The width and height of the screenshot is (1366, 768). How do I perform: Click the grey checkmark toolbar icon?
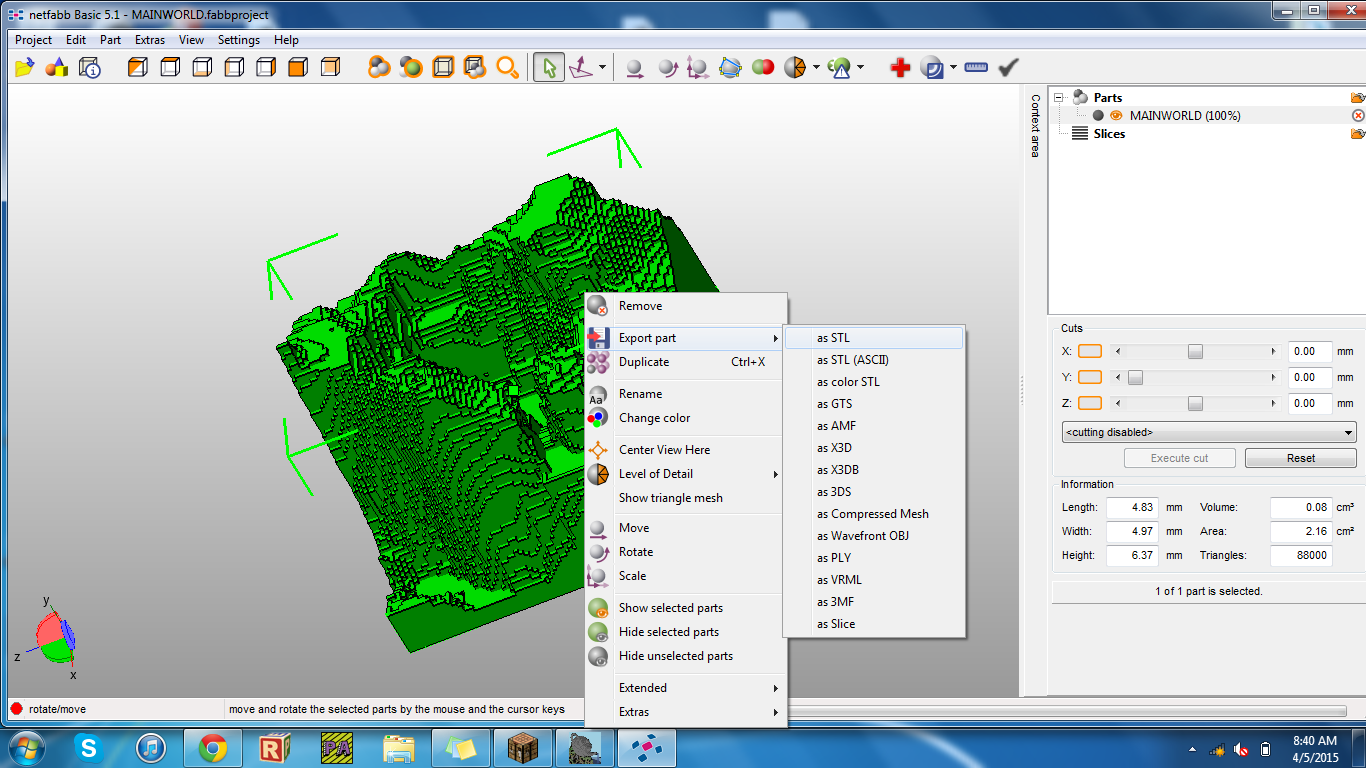1008,67
